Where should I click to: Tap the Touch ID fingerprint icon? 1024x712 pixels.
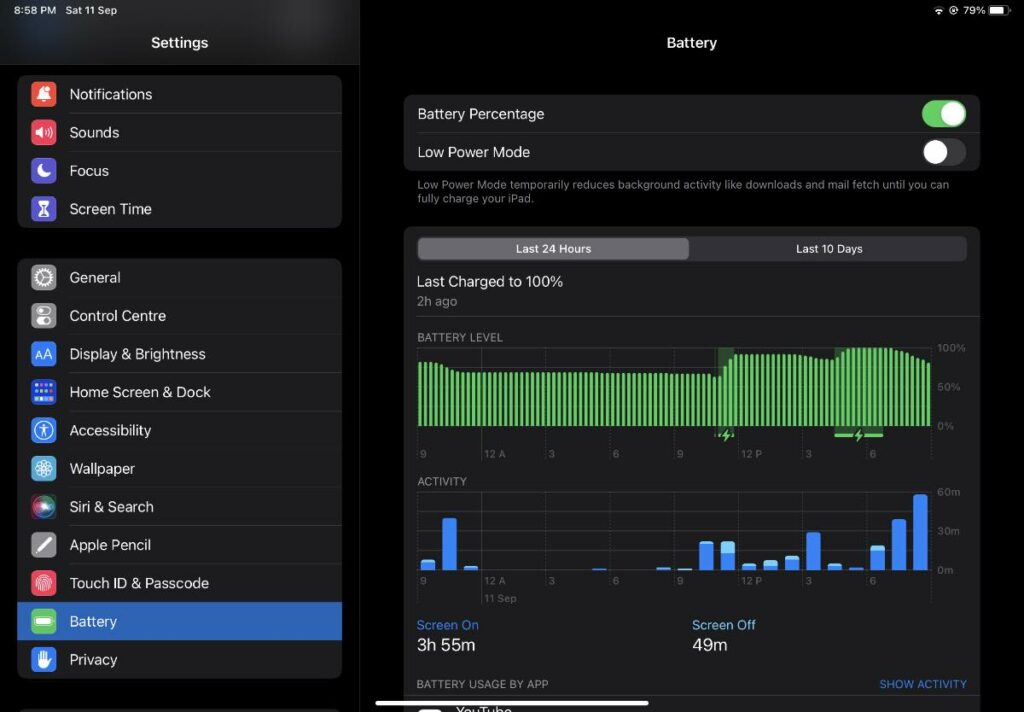(43, 583)
